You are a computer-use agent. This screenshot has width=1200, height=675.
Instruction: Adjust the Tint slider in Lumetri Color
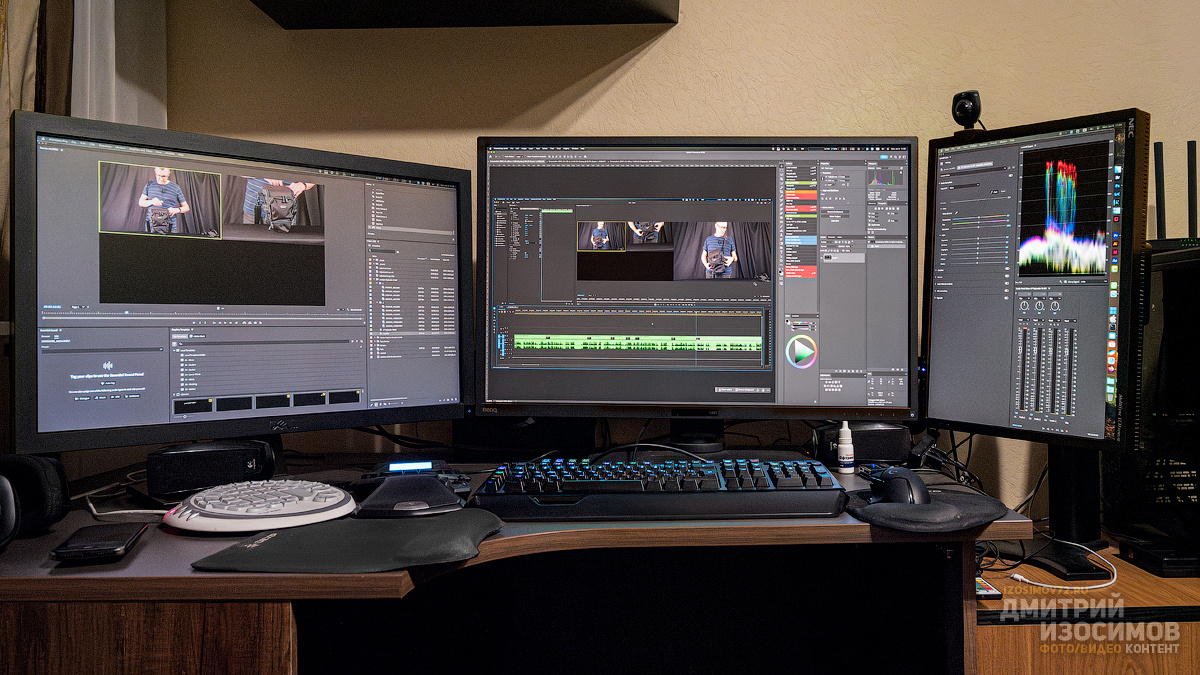click(979, 221)
